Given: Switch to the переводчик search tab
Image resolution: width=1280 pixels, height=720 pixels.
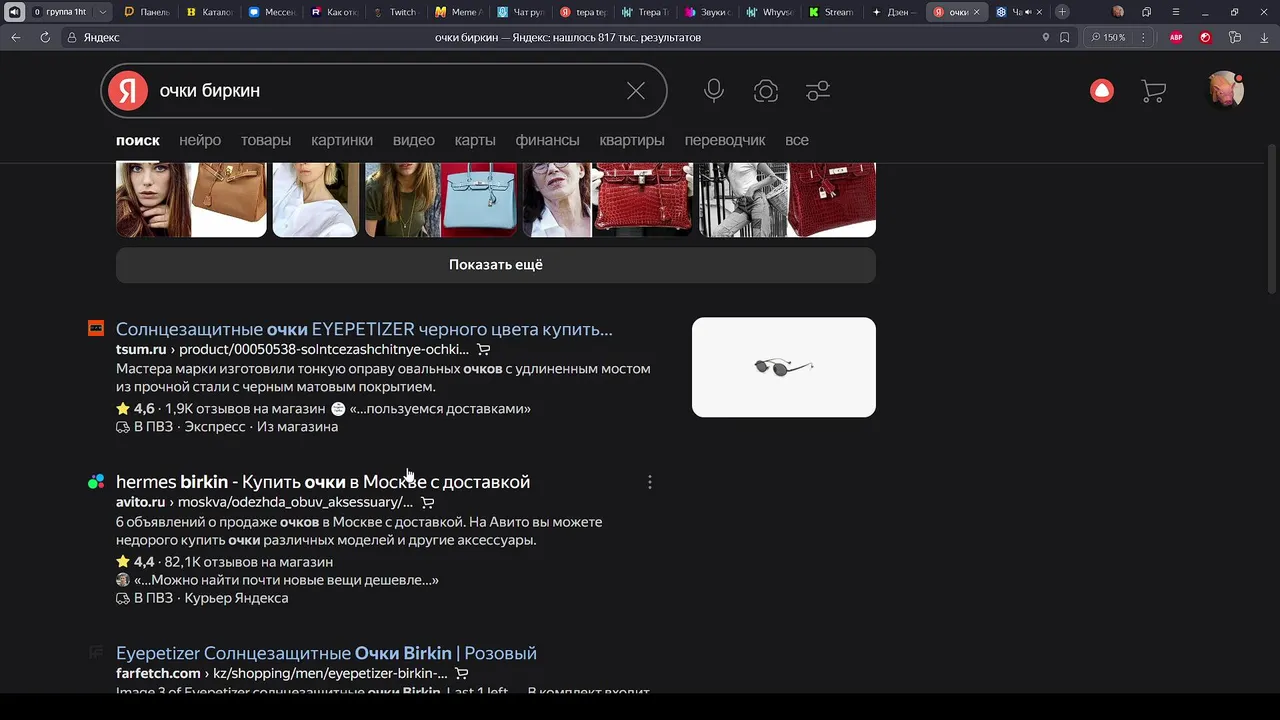Looking at the screenshot, I should click(x=725, y=140).
